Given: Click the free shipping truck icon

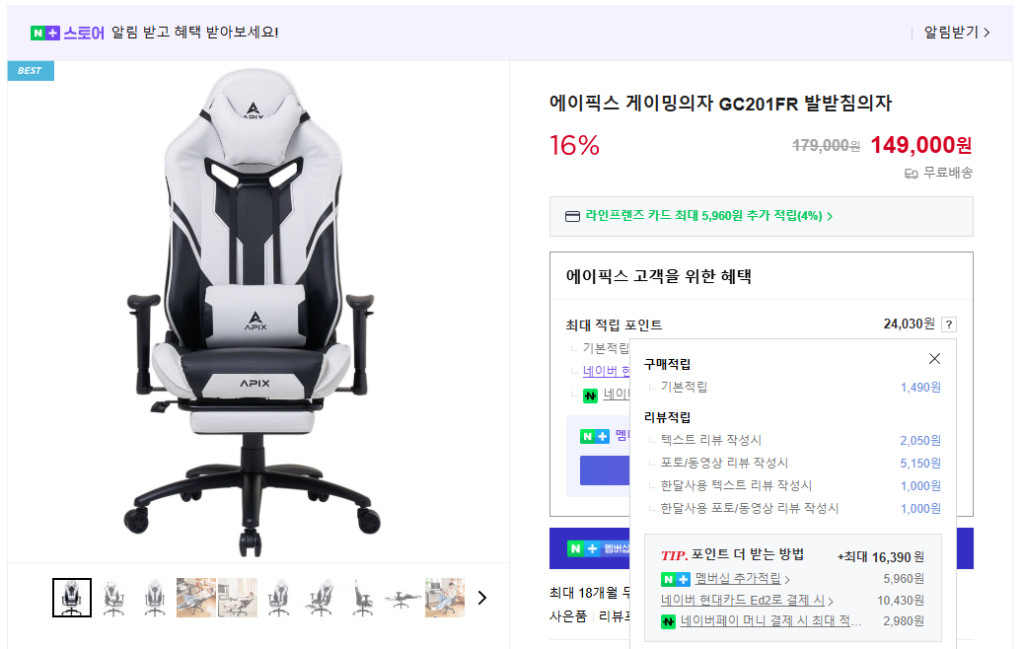Looking at the screenshot, I should [911, 174].
